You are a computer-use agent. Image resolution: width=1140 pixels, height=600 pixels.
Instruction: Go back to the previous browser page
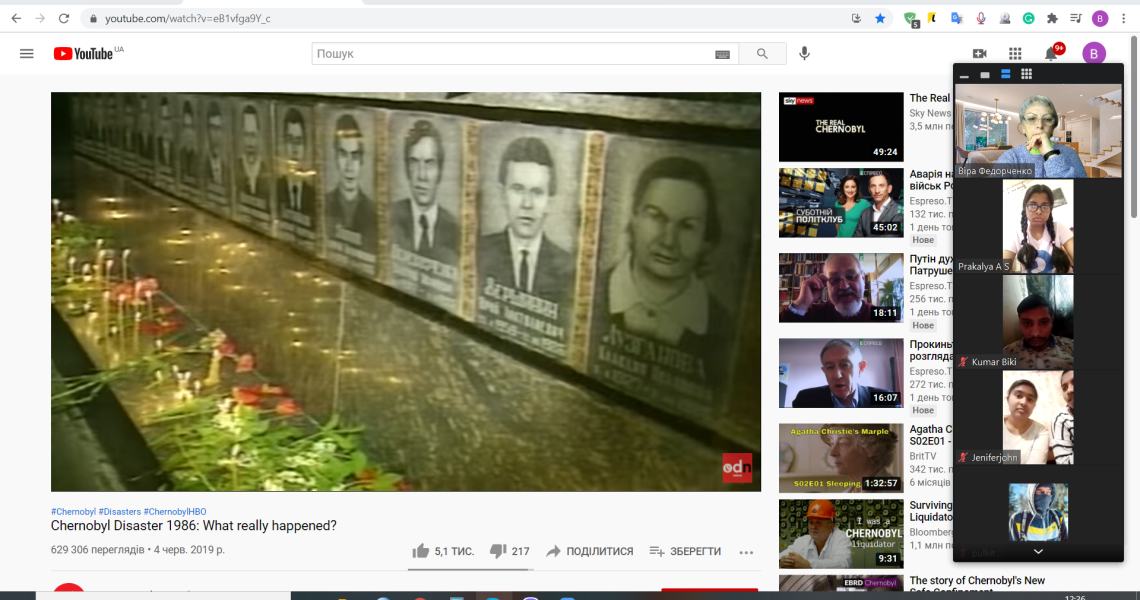tap(16, 18)
